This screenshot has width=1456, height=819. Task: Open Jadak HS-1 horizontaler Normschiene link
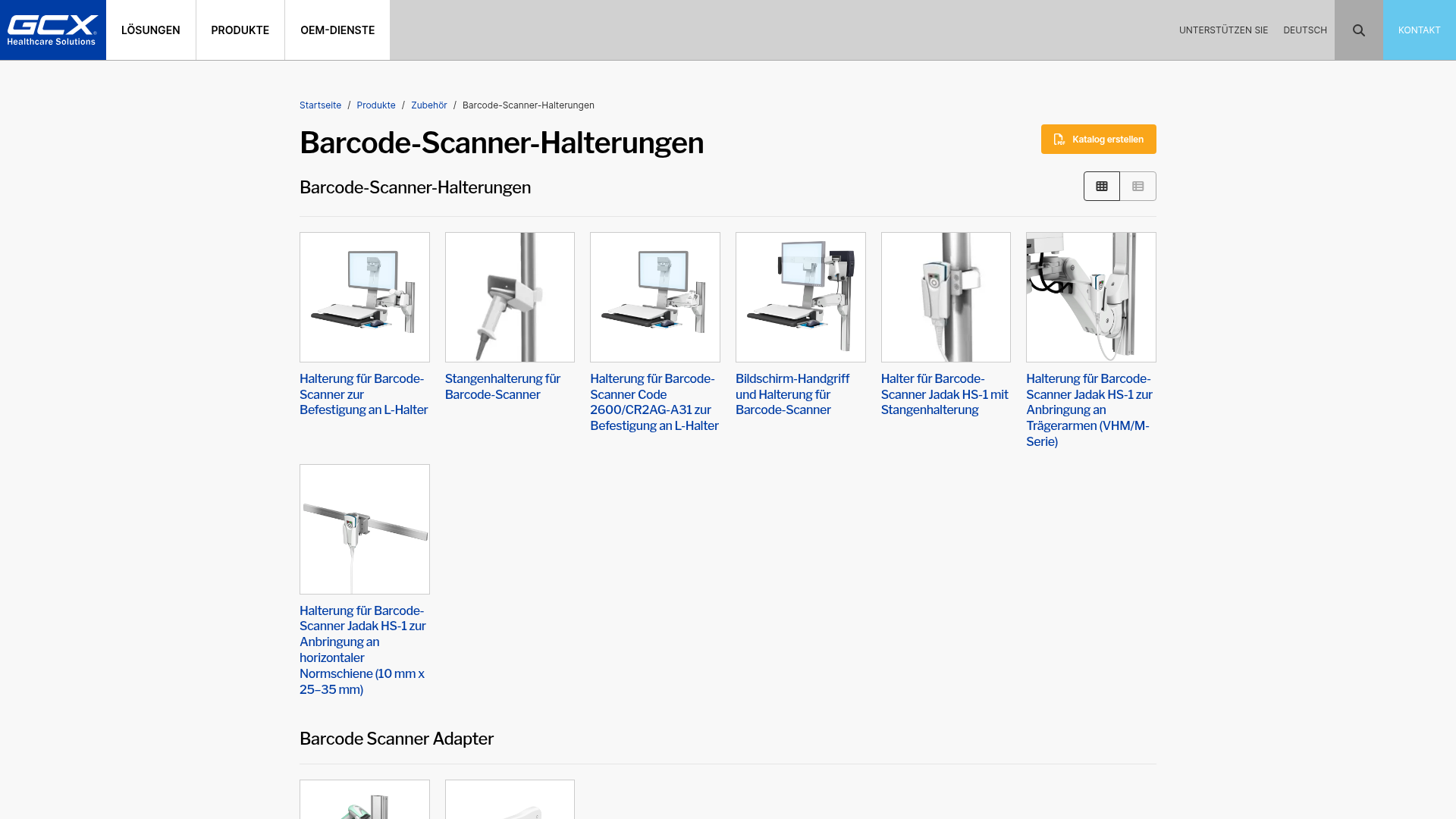coord(363,651)
